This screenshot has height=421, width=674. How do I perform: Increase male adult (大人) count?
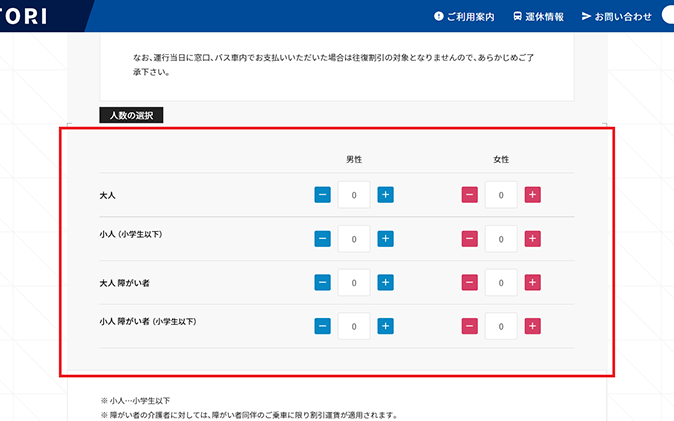click(x=386, y=195)
